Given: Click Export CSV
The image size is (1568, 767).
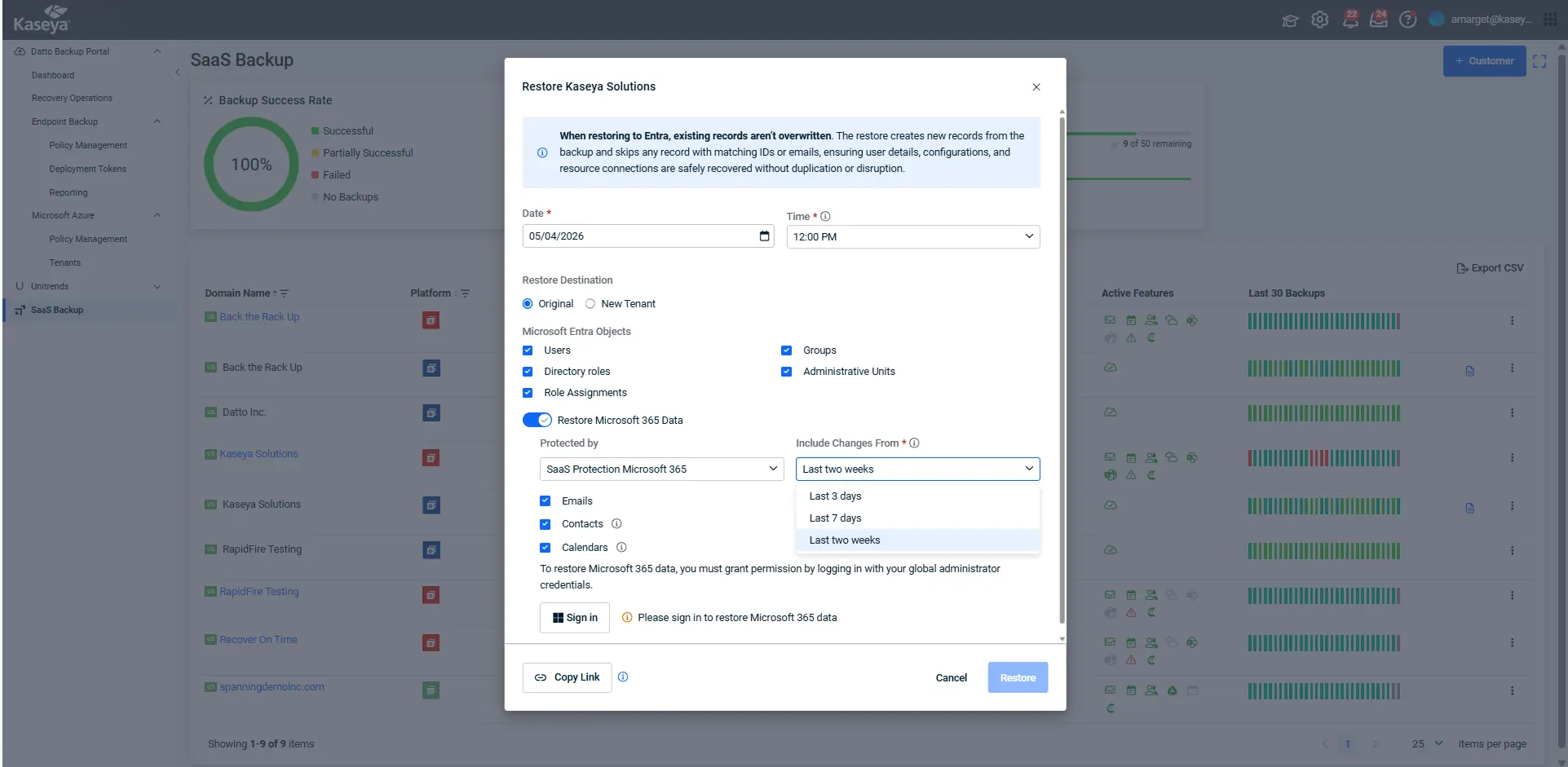Looking at the screenshot, I should point(1490,268).
